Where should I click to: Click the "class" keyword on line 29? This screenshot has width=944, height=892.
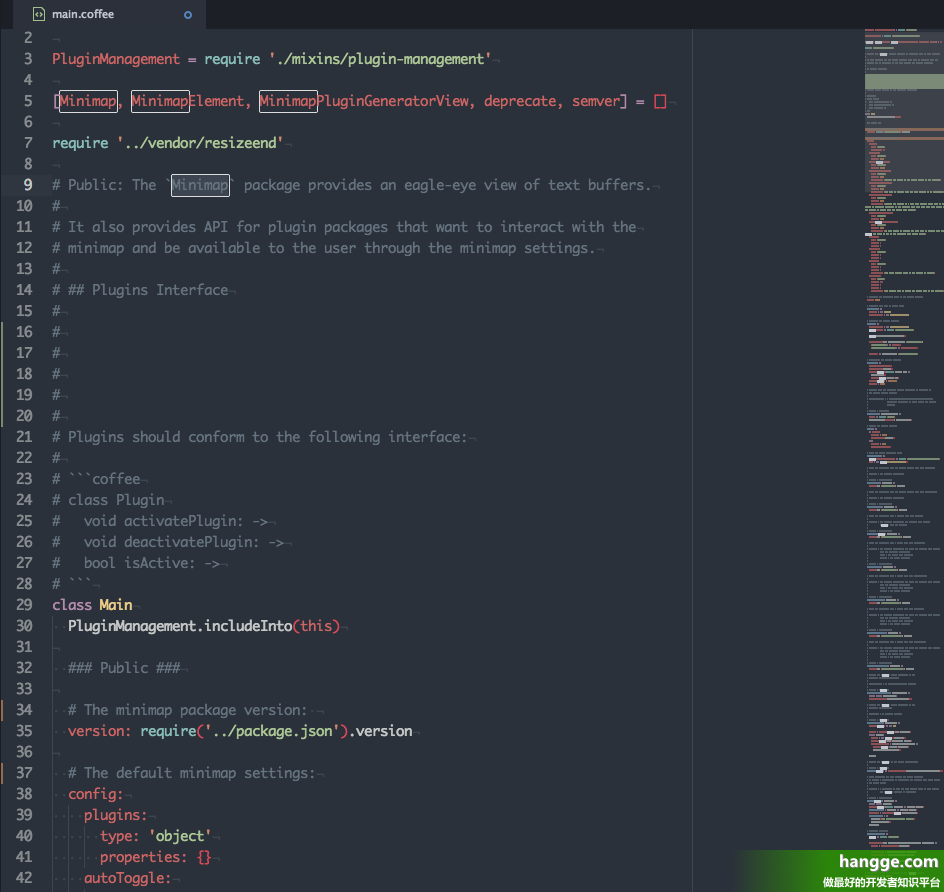[72, 605]
